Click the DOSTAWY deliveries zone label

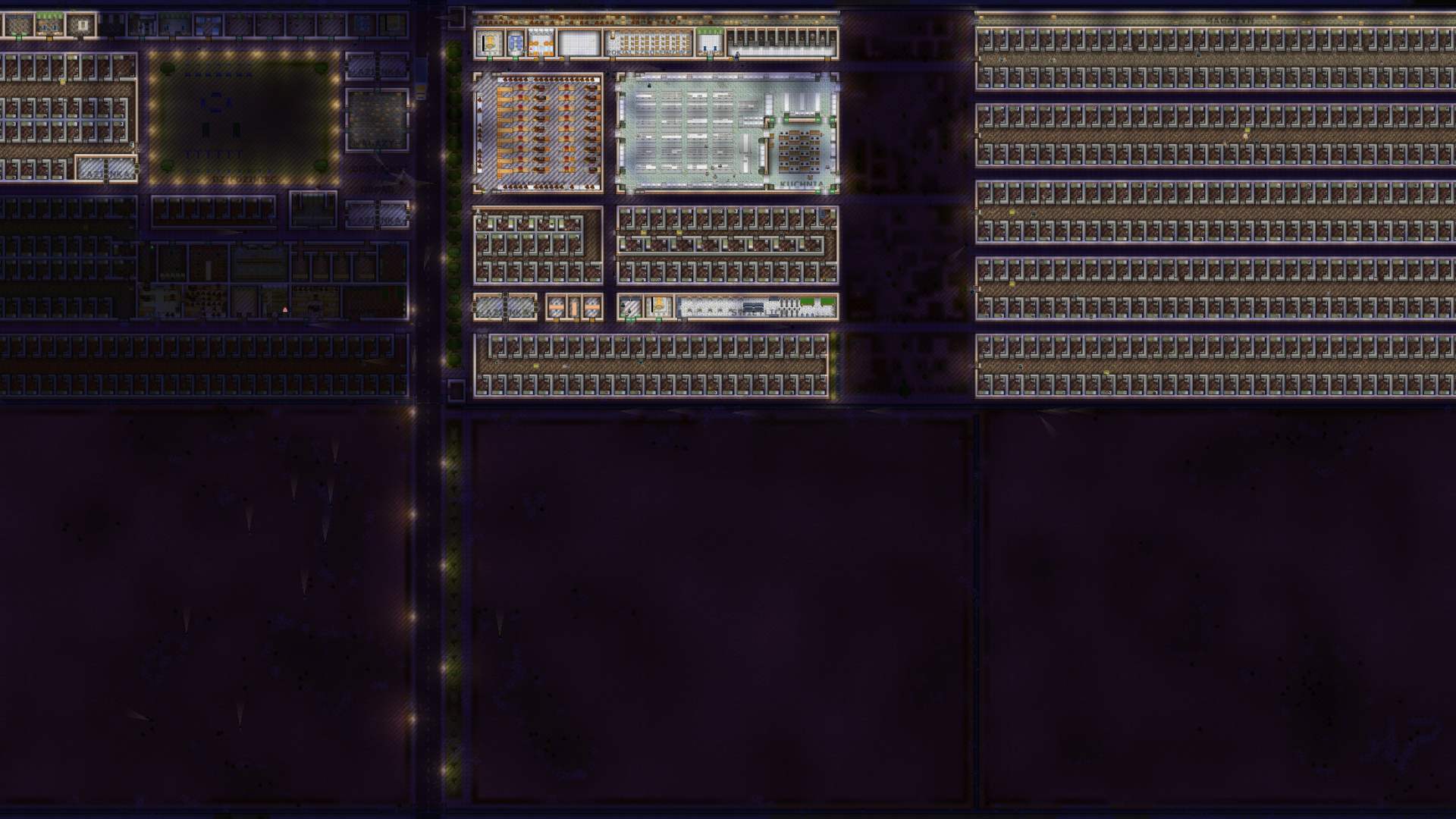point(377,169)
